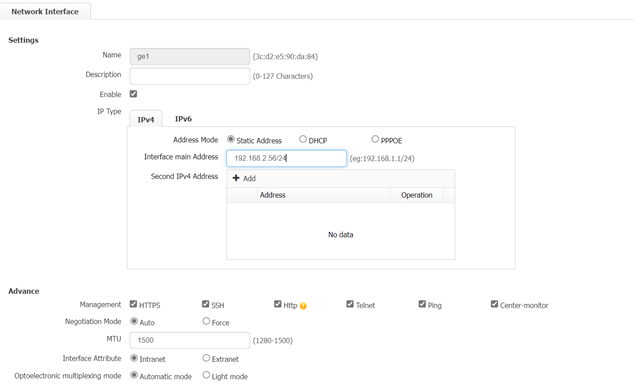Add a second IPv4 address
This screenshot has height=390, width=635.
point(244,178)
